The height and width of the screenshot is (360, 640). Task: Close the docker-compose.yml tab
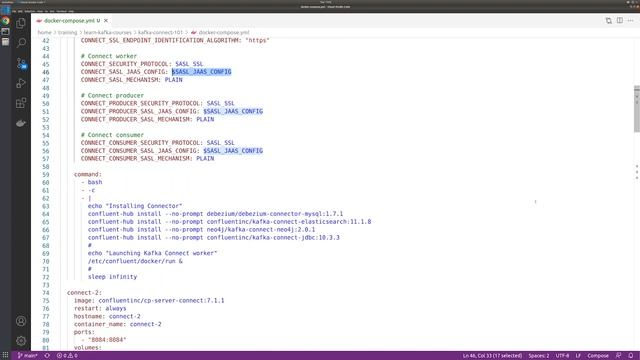pos(106,20)
